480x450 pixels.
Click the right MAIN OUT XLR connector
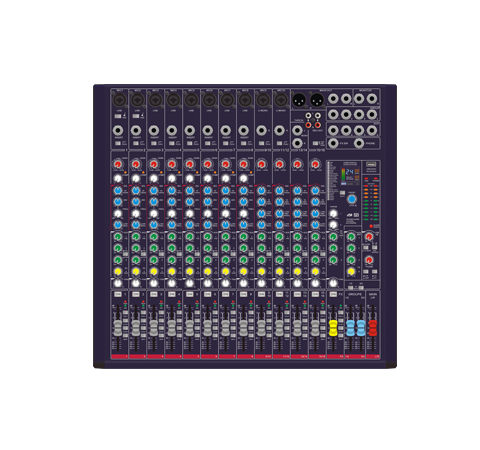click(x=317, y=100)
